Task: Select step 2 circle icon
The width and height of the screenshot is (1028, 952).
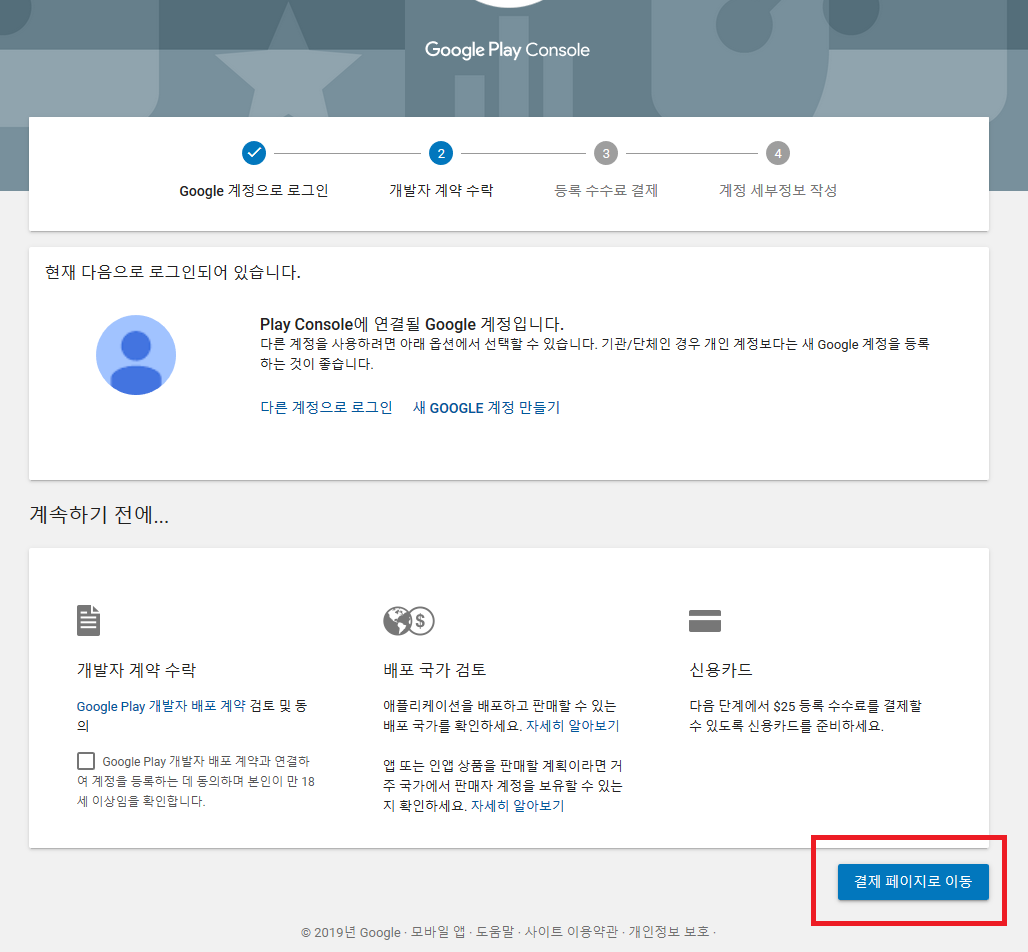Action: click(x=441, y=153)
